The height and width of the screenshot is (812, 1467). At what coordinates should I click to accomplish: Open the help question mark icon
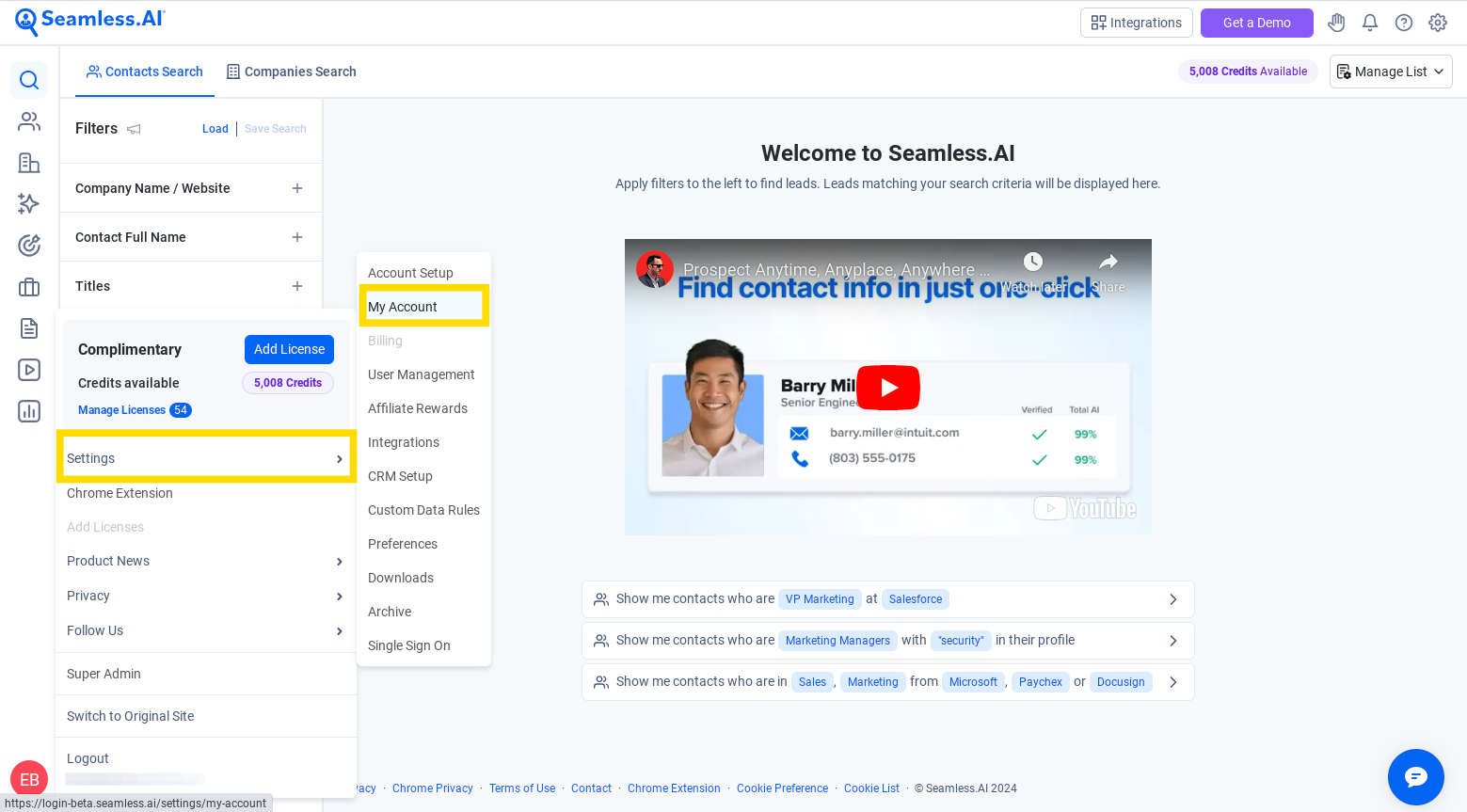[x=1404, y=23]
